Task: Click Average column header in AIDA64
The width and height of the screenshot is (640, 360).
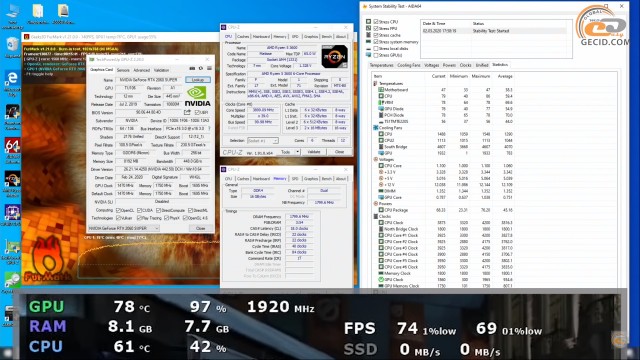Action: click(504, 76)
